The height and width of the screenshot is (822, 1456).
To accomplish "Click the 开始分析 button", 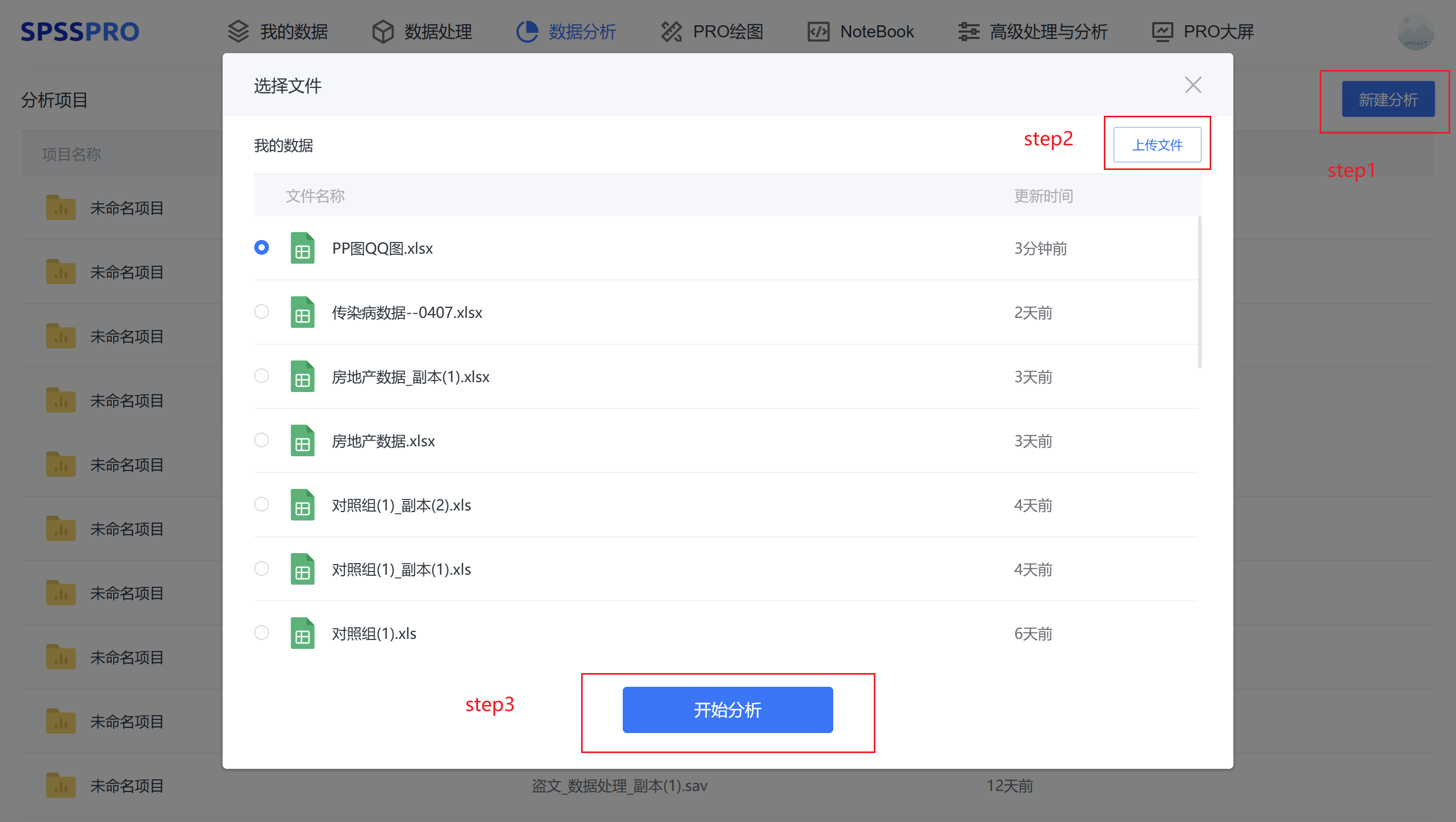I will [x=727, y=709].
